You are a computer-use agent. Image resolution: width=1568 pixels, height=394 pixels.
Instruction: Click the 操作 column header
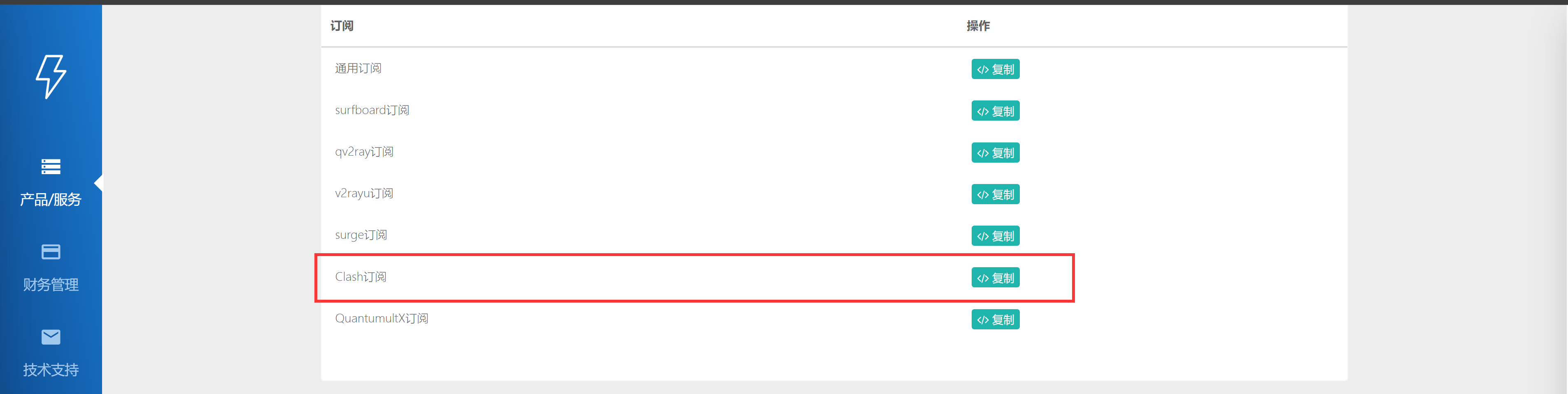(x=978, y=26)
